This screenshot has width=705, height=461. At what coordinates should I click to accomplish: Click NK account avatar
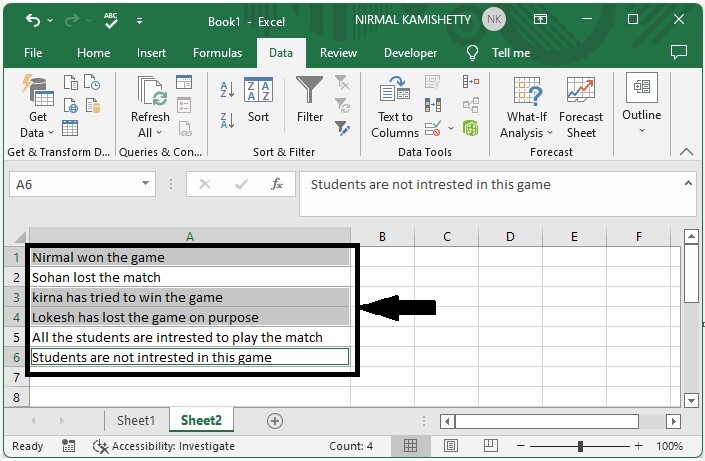click(494, 19)
